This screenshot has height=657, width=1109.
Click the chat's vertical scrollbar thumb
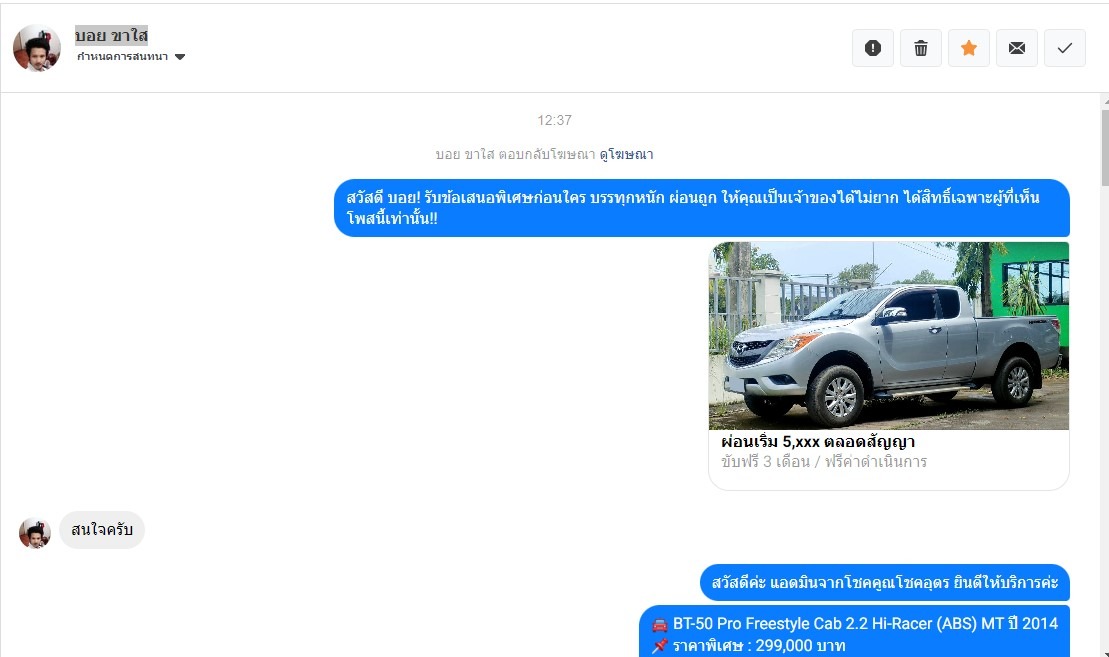[1105, 147]
